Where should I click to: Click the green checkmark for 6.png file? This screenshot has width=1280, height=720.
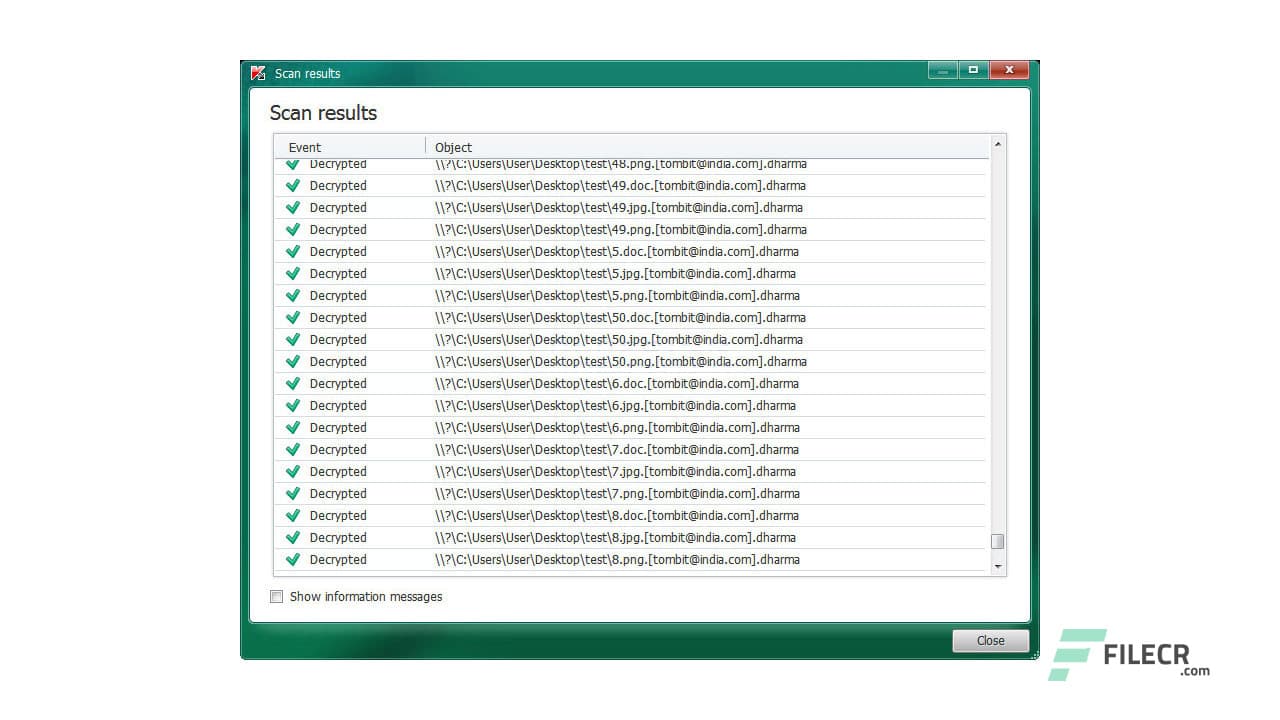coord(293,427)
